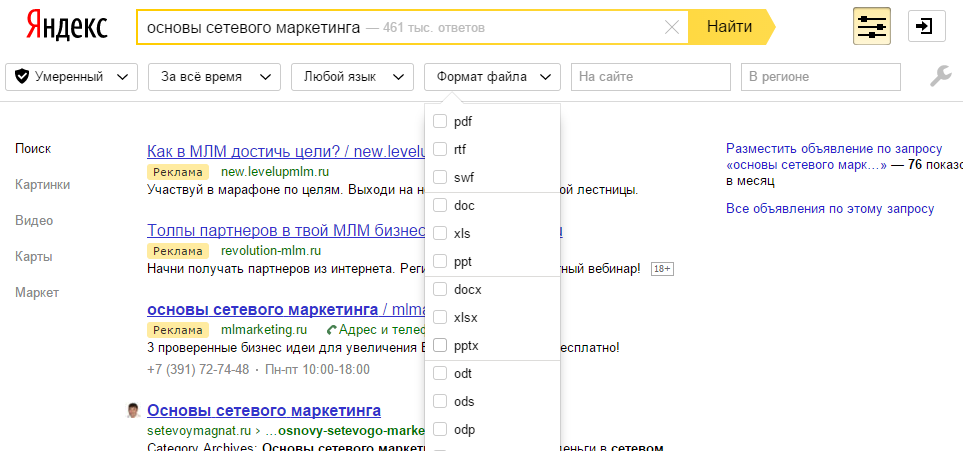Switch to the Картинки section
This screenshot has height=451, width=963.
click(43, 184)
